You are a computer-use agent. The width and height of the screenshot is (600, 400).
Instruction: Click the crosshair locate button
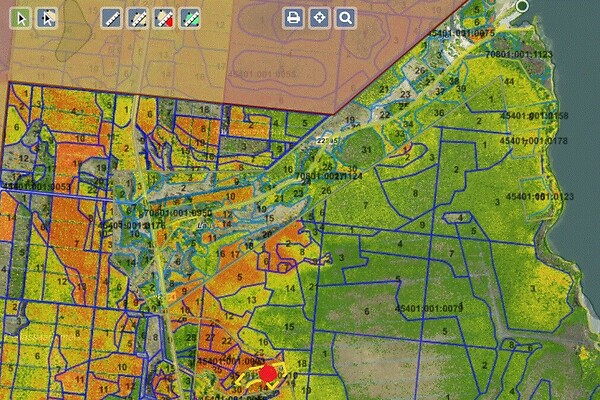coord(319,18)
